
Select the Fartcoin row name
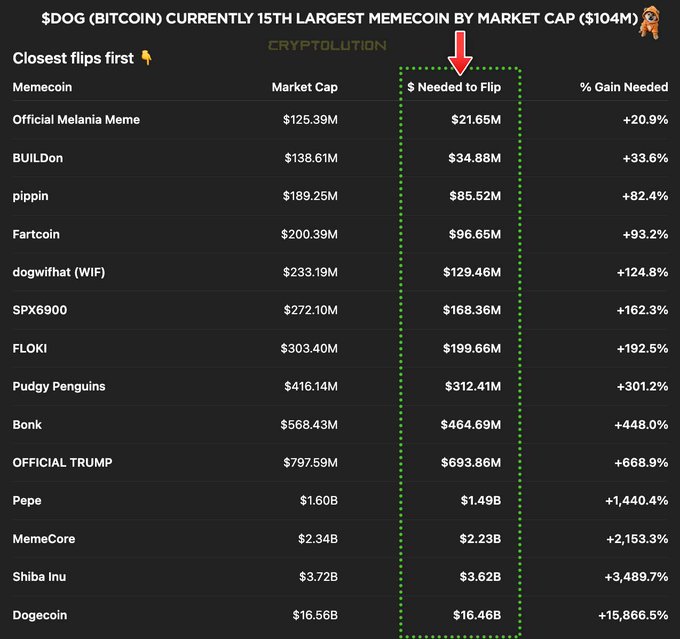click(36, 234)
